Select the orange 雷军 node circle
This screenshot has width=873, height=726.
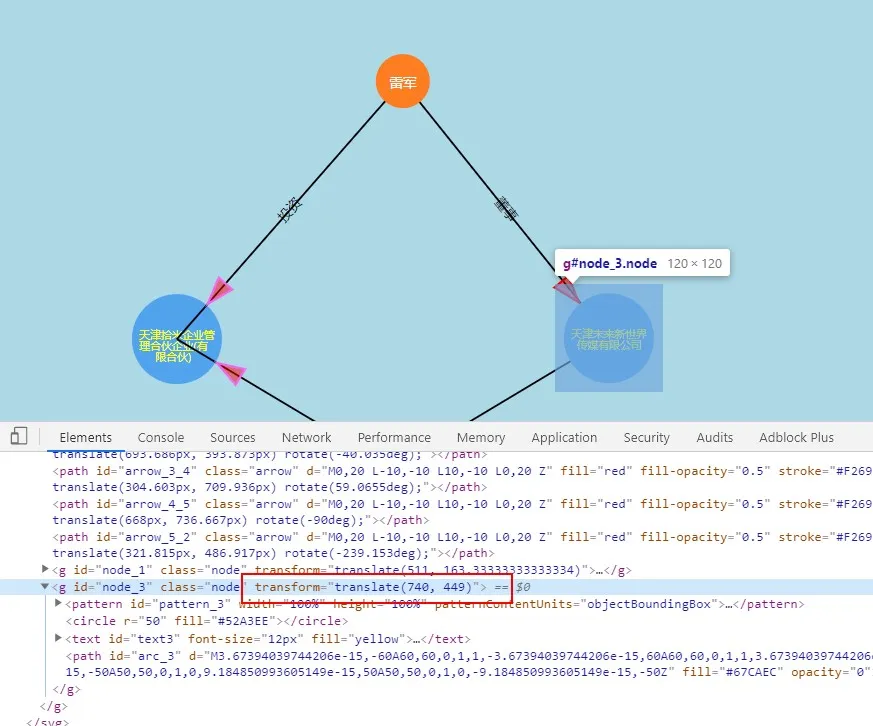(x=403, y=81)
